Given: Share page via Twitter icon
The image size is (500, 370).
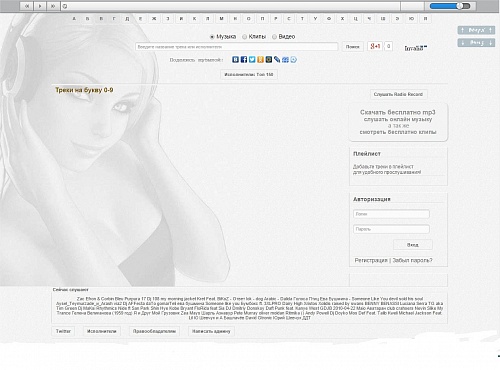Looking at the screenshot, I should coord(252,60).
